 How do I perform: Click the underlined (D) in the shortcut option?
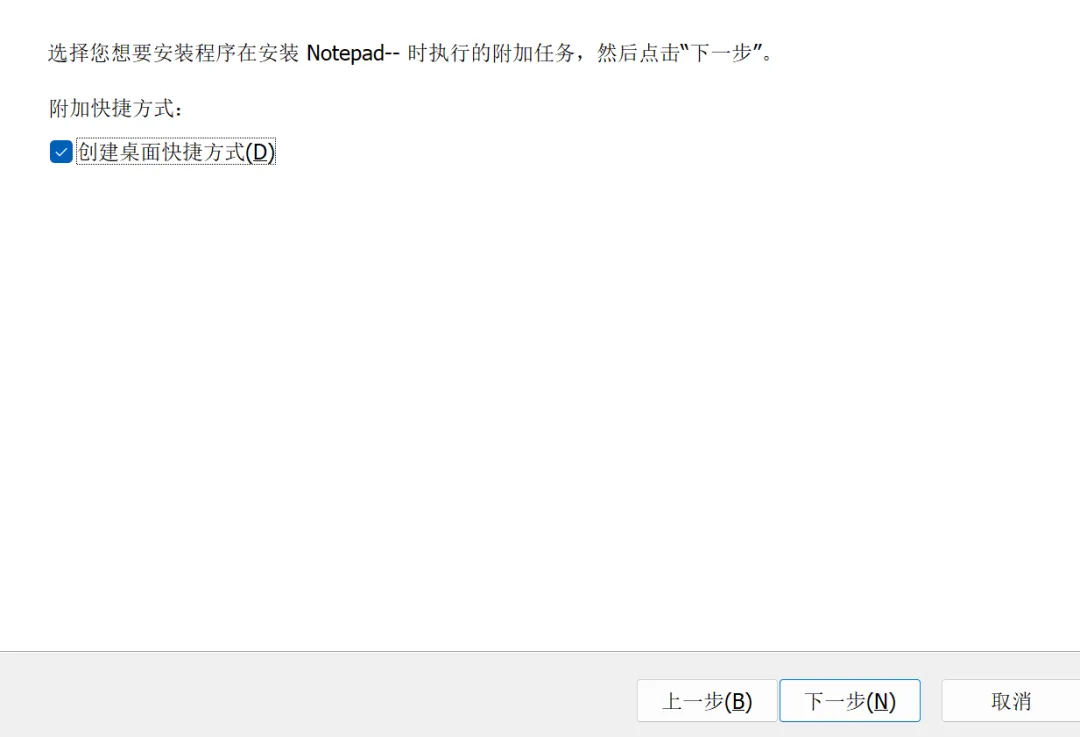click(x=260, y=152)
